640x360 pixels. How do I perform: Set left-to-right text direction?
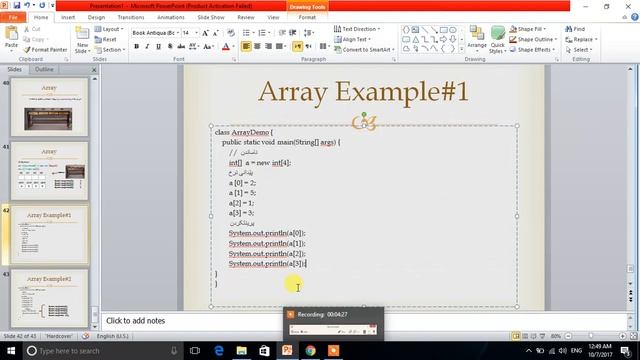tap(297, 46)
